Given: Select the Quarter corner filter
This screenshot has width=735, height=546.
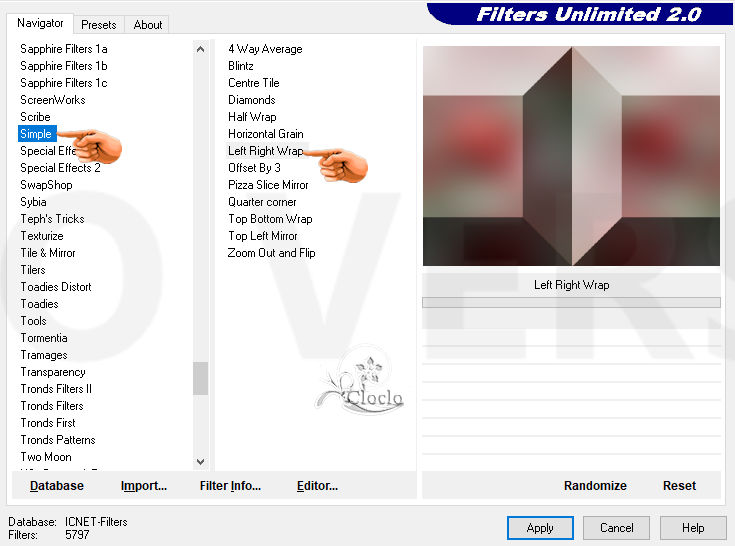Looking at the screenshot, I should pyautogui.click(x=262, y=202).
